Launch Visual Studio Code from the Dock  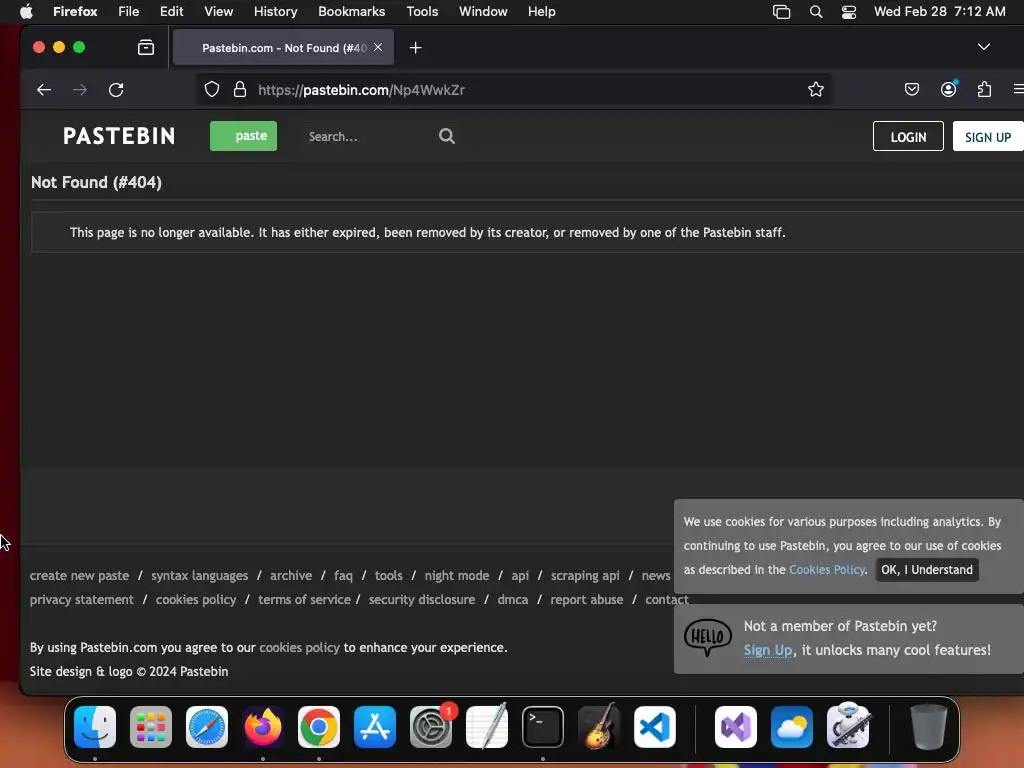654,726
